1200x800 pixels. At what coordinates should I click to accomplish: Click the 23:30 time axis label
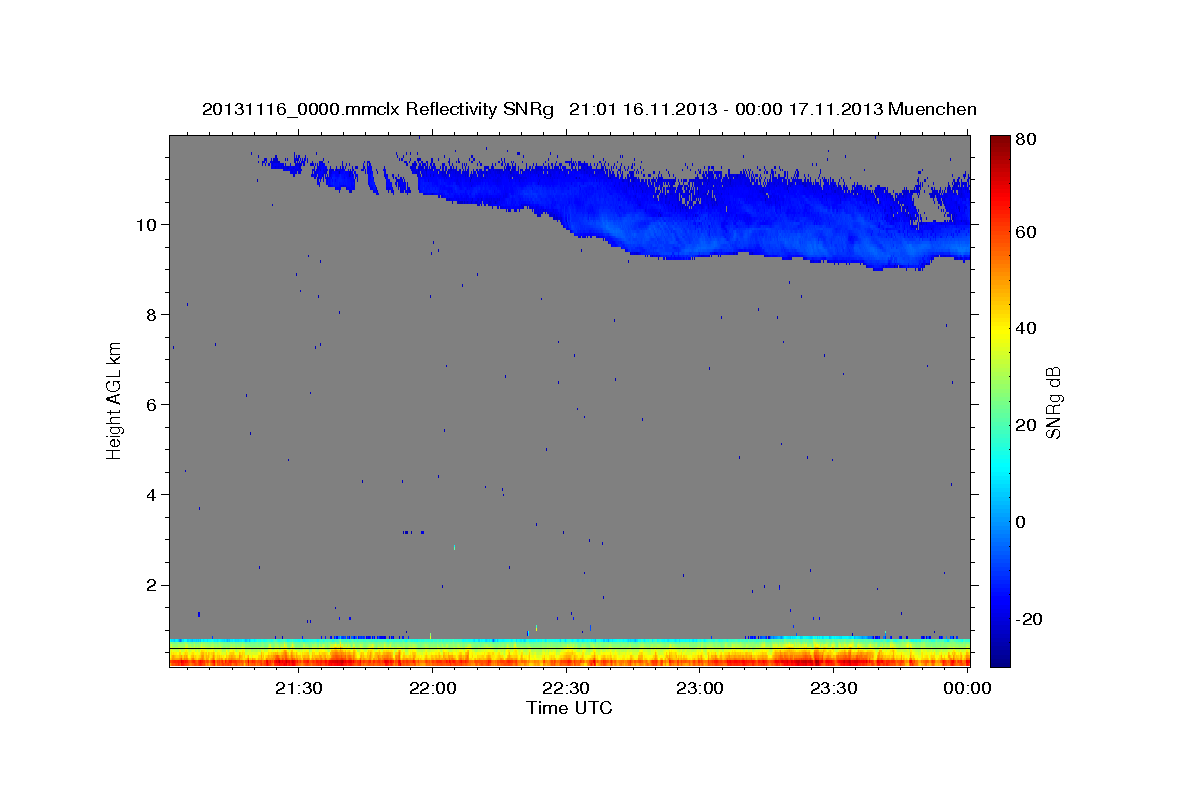click(833, 688)
